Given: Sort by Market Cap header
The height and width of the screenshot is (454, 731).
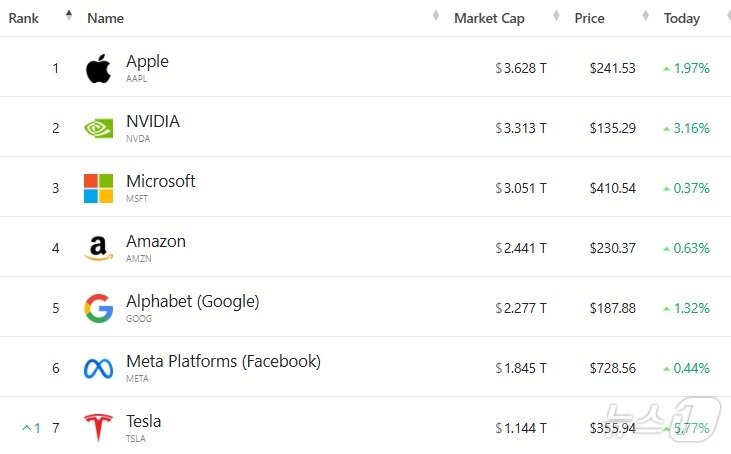Looking at the screenshot, I should tap(489, 18).
